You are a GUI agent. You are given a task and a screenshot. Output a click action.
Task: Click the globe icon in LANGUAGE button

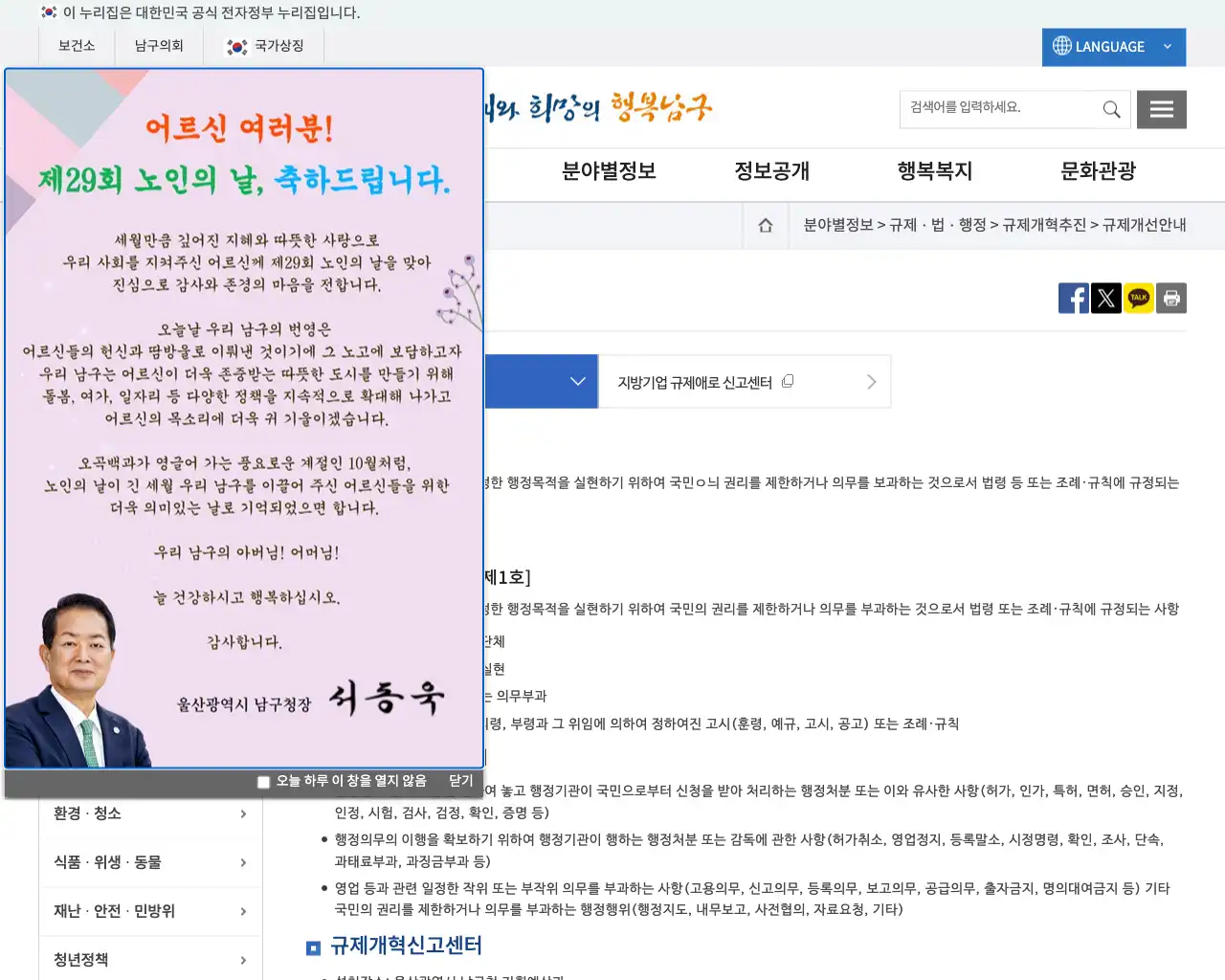tap(1062, 46)
